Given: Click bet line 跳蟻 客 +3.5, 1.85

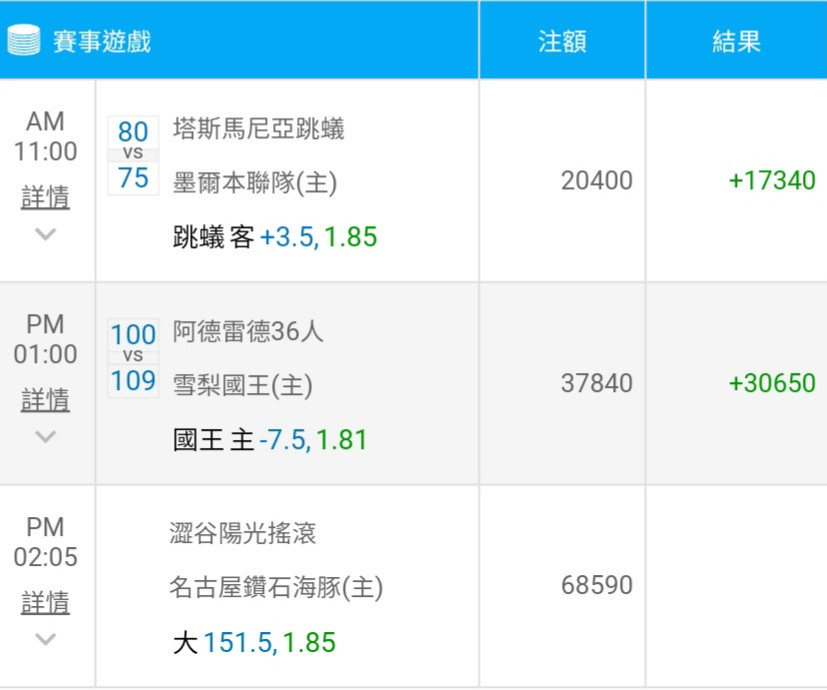Looking at the screenshot, I should (x=275, y=237).
